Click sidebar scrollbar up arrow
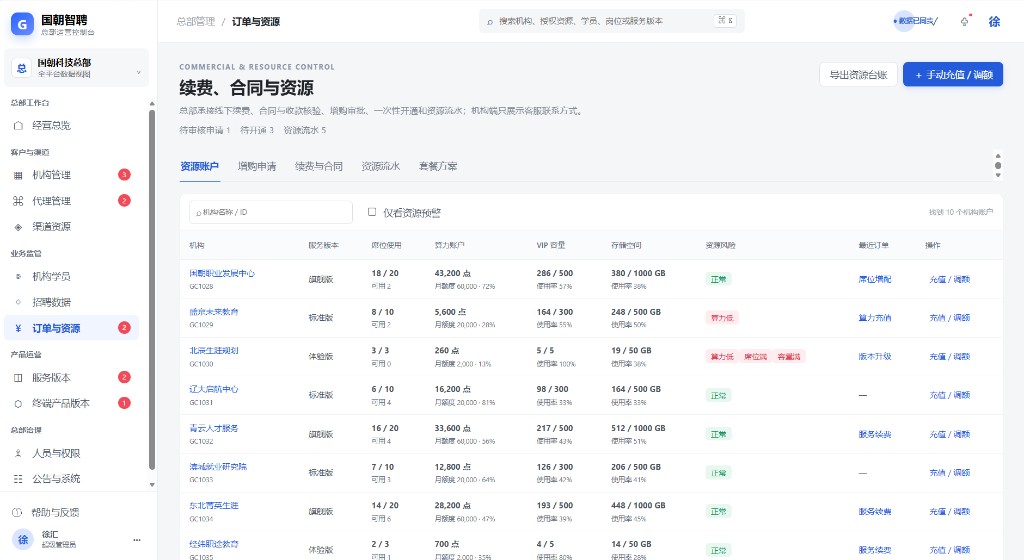This screenshot has width=1024, height=560. pyautogui.click(x=152, y=104)
